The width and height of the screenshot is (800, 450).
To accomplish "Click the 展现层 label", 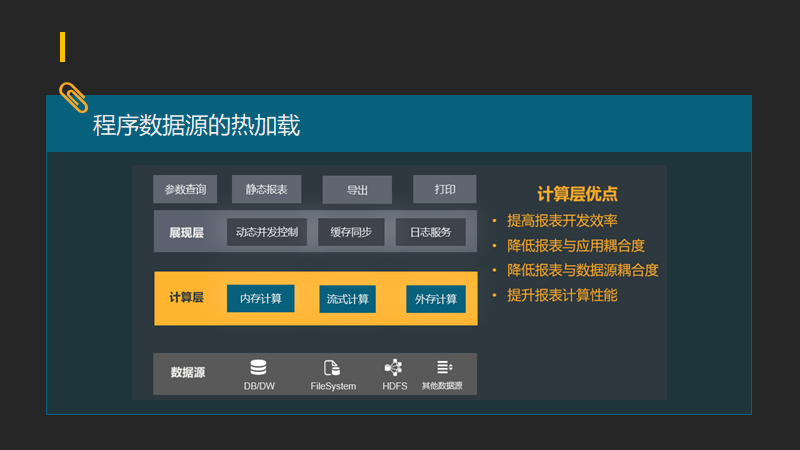I will click(186, 233).
